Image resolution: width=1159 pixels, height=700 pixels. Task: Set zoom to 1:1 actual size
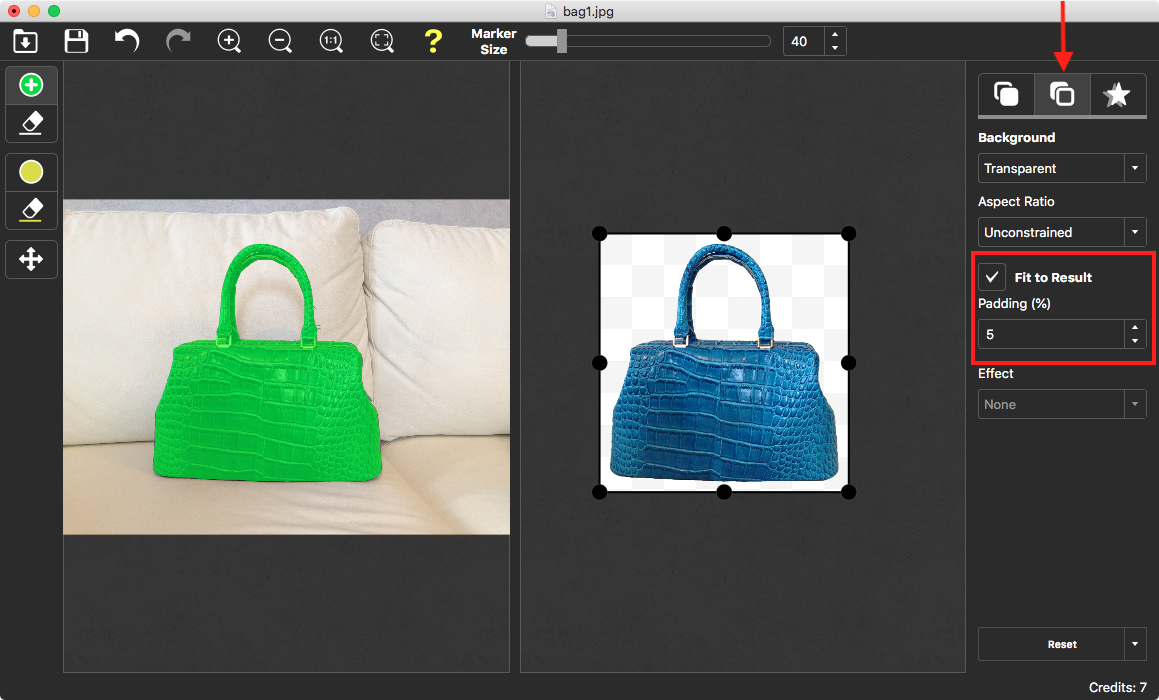tap(331, 41)
